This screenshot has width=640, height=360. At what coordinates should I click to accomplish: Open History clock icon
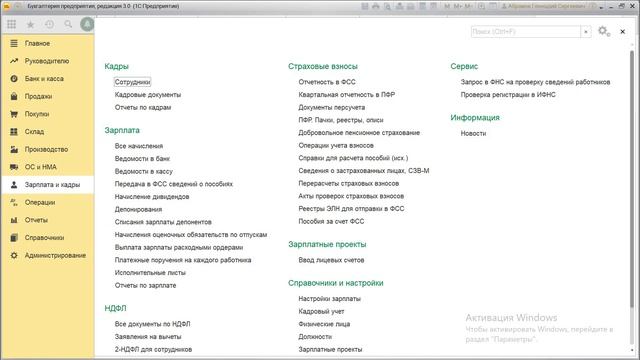pos(49,24)
